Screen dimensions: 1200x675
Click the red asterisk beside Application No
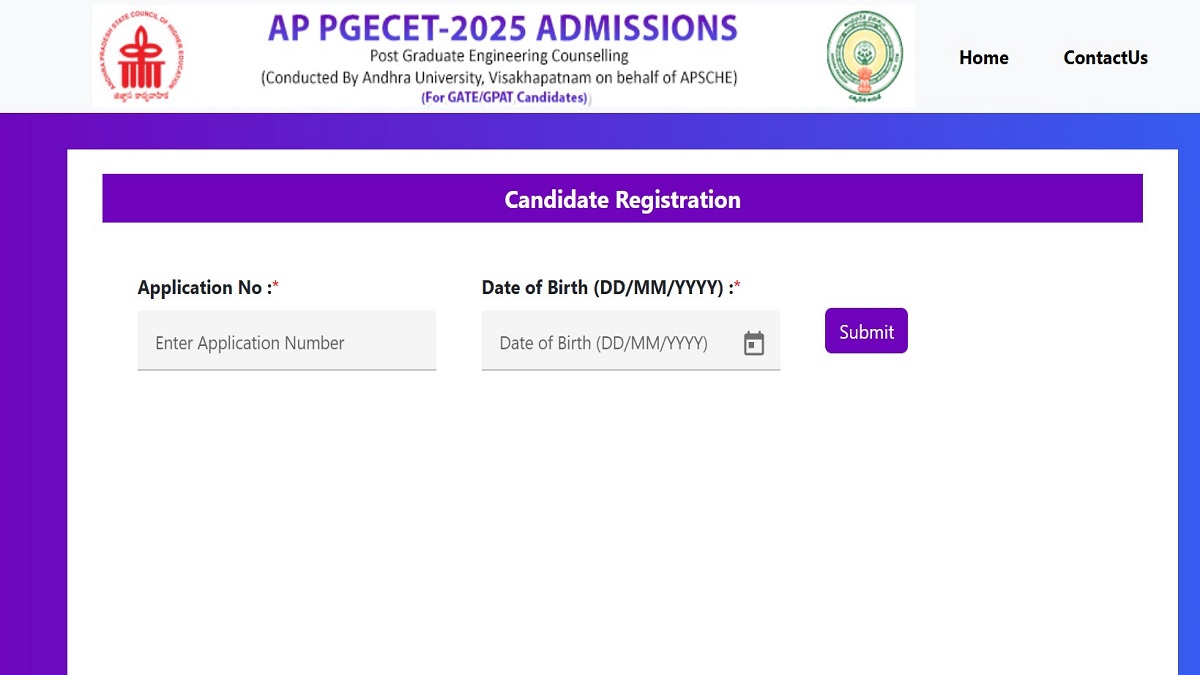(x=275, y=281)
